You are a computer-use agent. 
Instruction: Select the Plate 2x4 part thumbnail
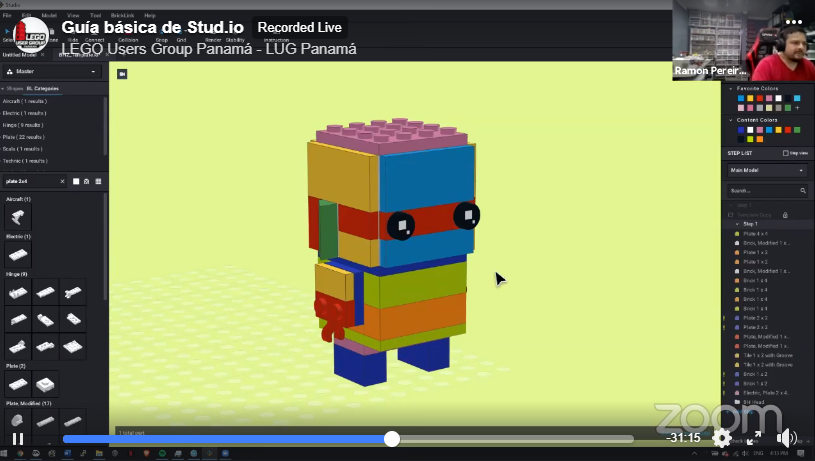[x=18, y=385]
